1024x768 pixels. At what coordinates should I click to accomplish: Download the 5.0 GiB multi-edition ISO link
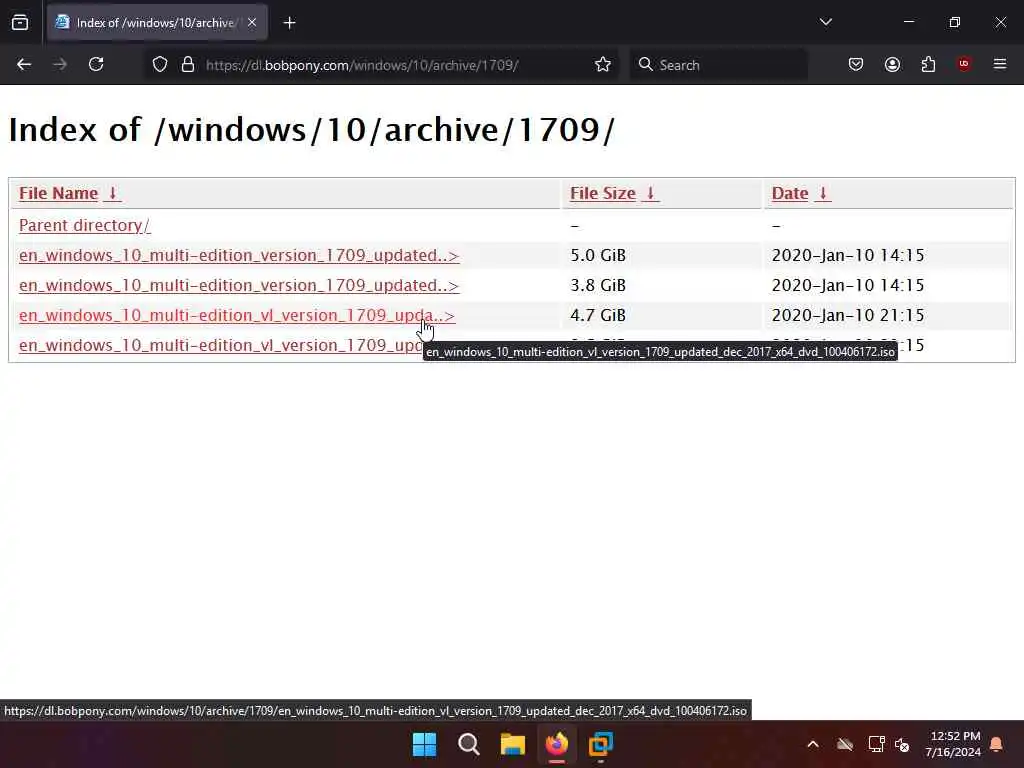(x=239, y=255)
